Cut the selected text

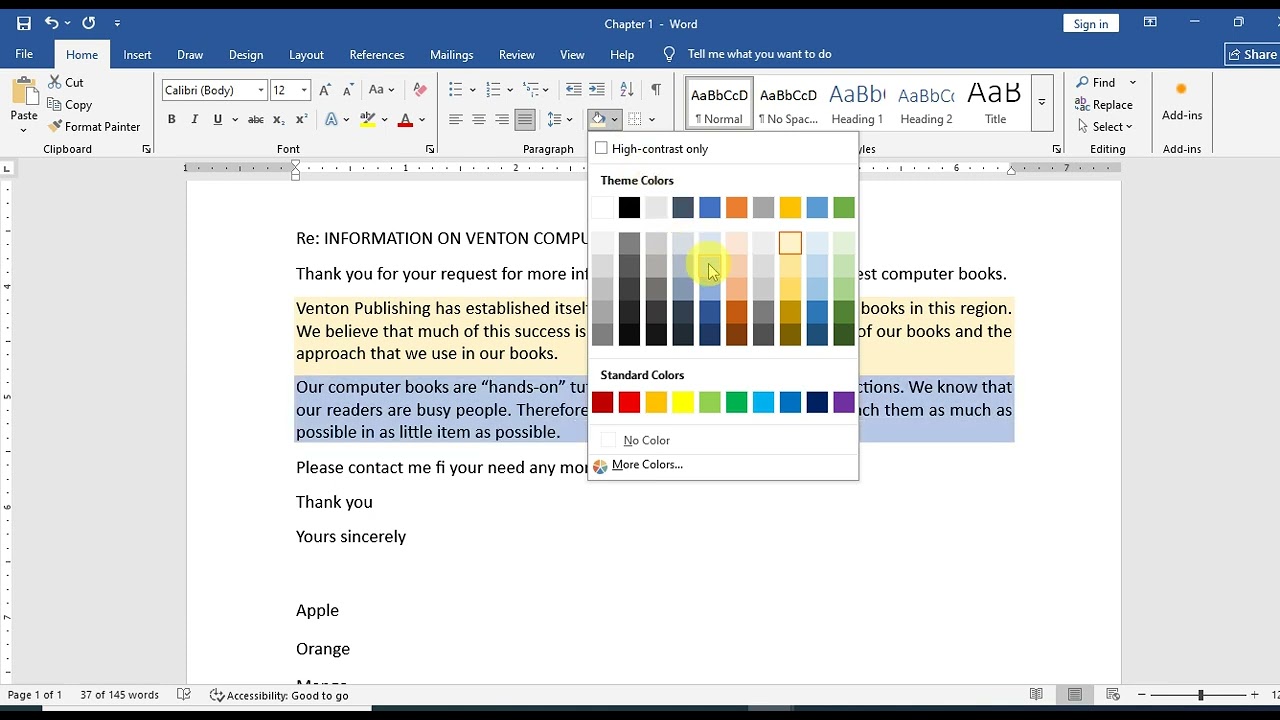pyautogui.click(x=65, y=82)
